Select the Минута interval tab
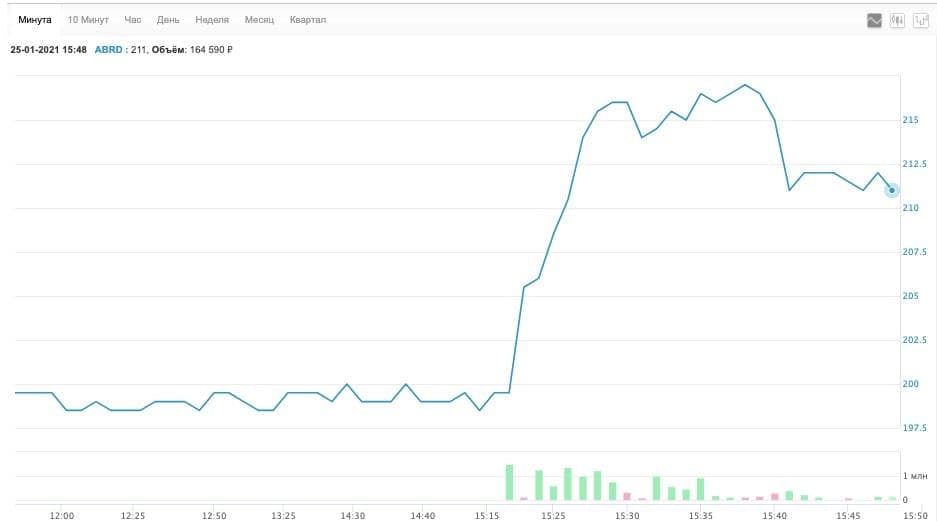This screenshot has height=521, width=937. [35, 20]
